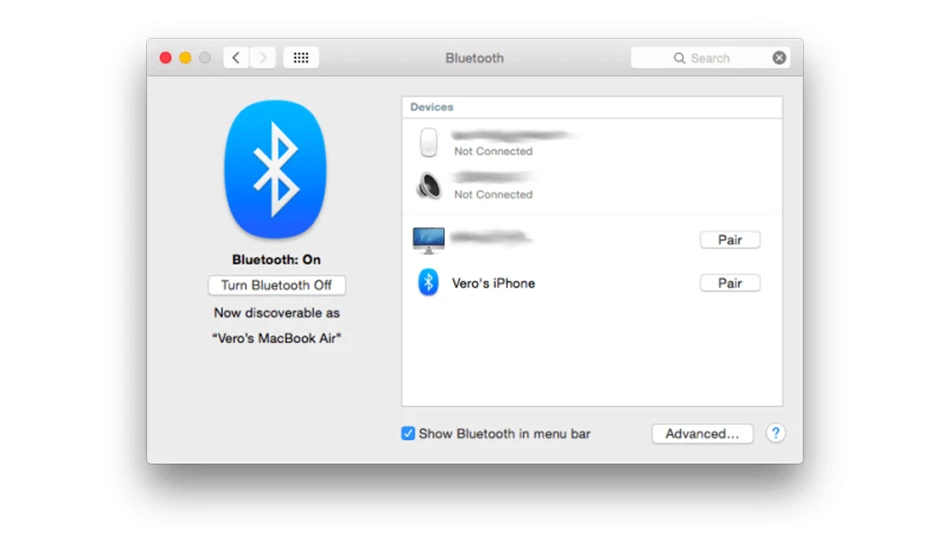This screenshot has width=950, height=550.
Task: Clear search with the X icon
Action: (x=779, y=58)
